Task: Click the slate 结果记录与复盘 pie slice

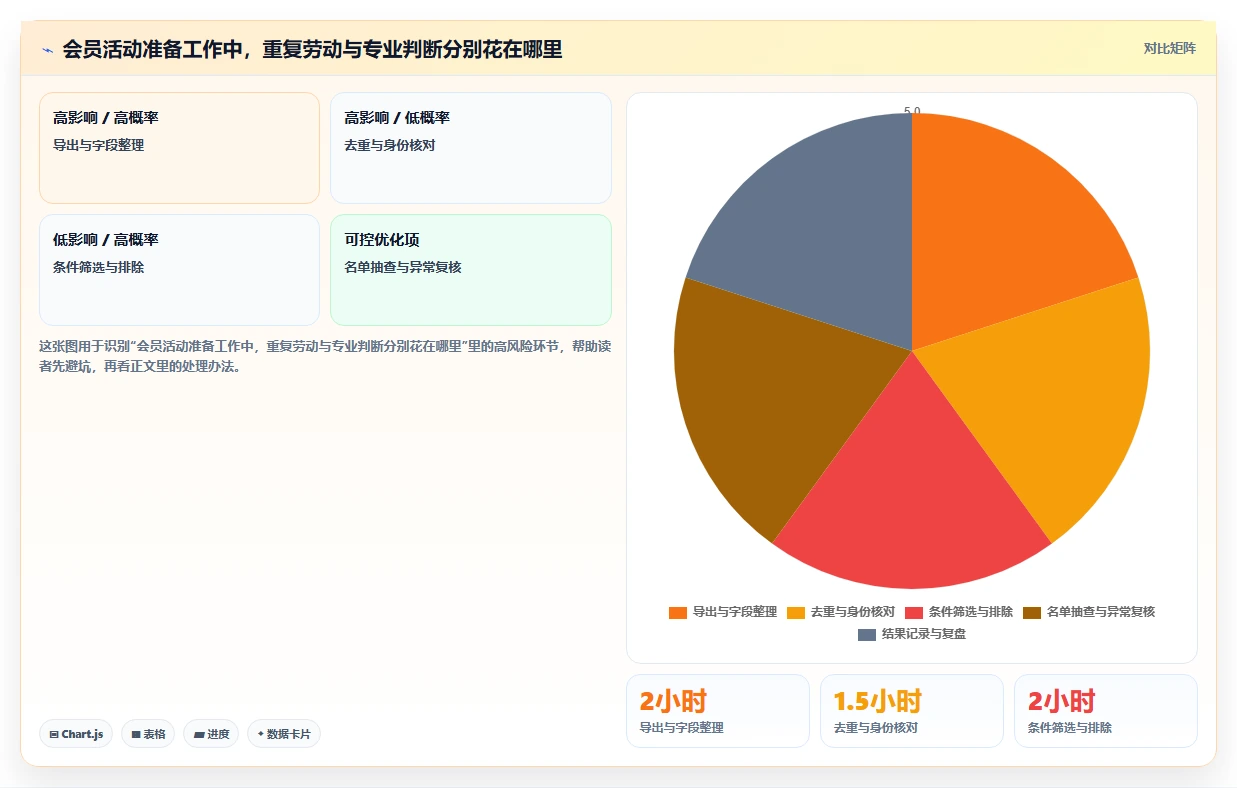Action: [x=825, y=230]
